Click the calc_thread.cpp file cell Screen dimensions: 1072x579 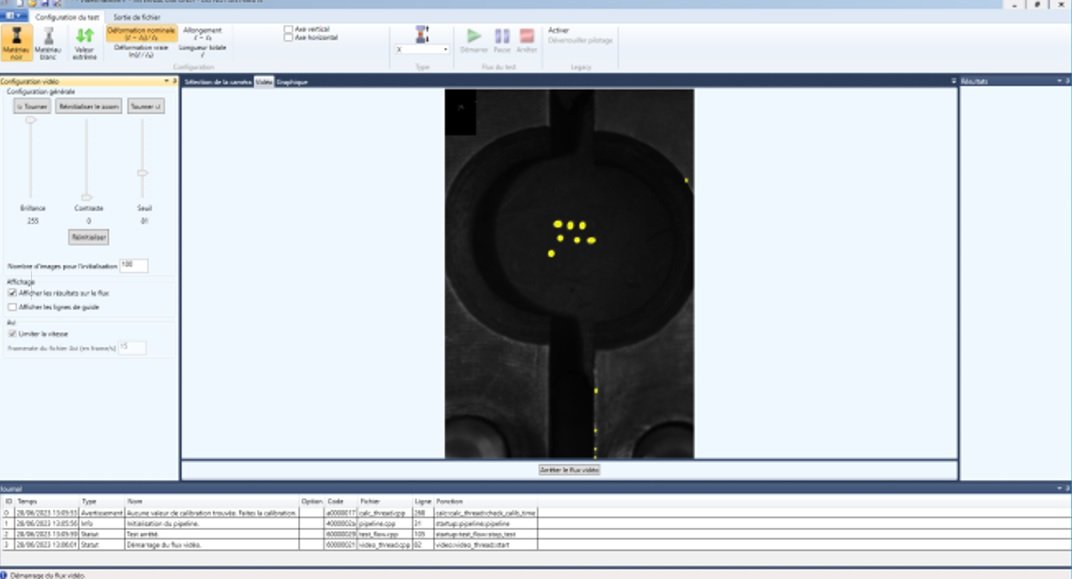385,513
